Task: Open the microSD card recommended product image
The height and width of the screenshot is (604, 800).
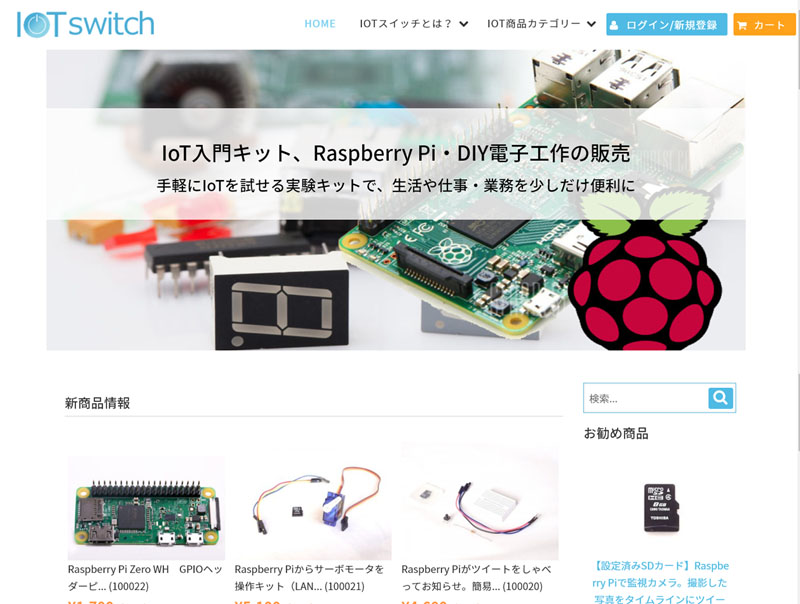Action: (x=661, y=508)
